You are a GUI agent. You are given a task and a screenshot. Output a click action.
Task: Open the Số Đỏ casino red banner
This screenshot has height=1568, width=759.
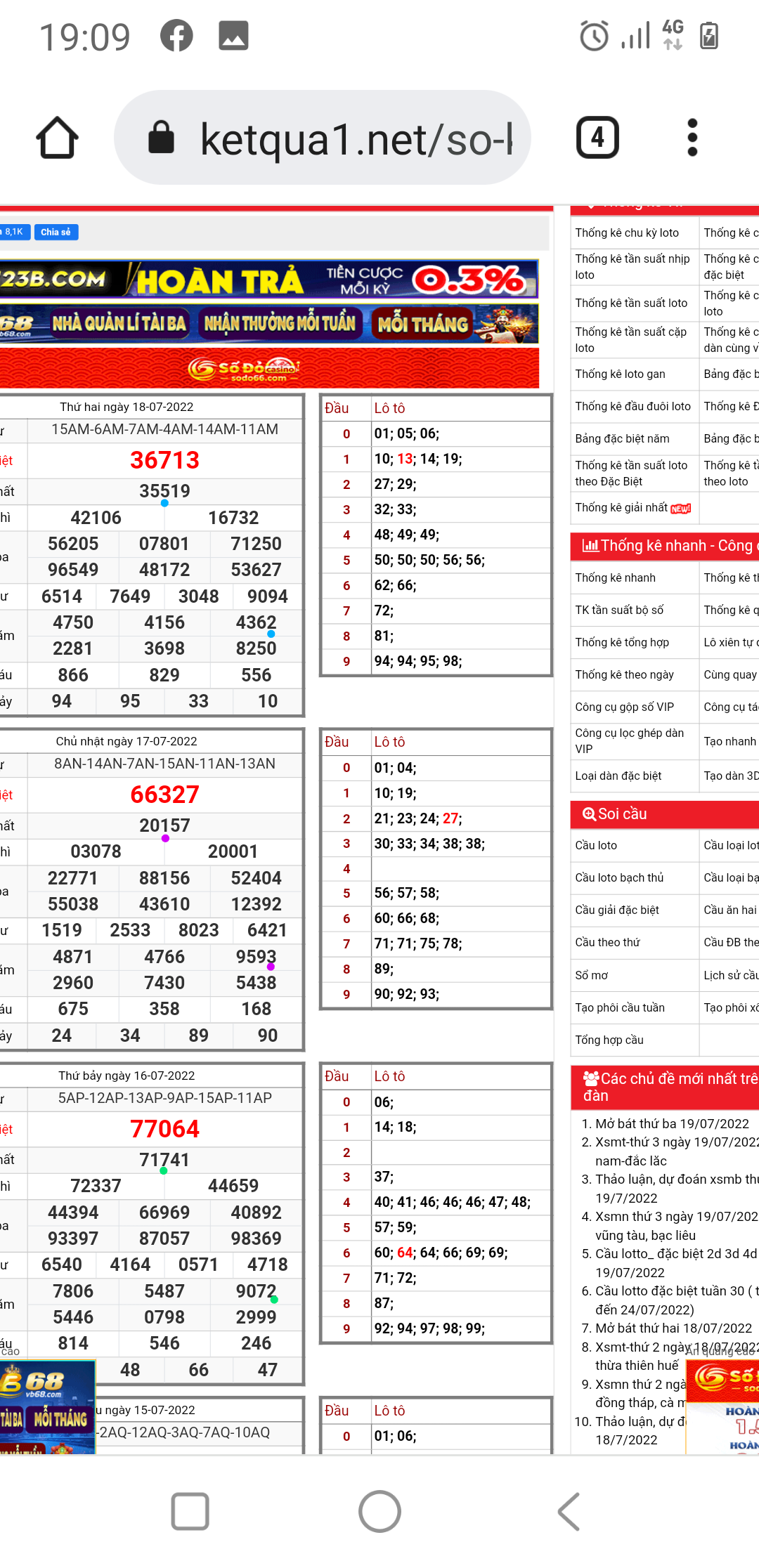click(x=269, y=367)
